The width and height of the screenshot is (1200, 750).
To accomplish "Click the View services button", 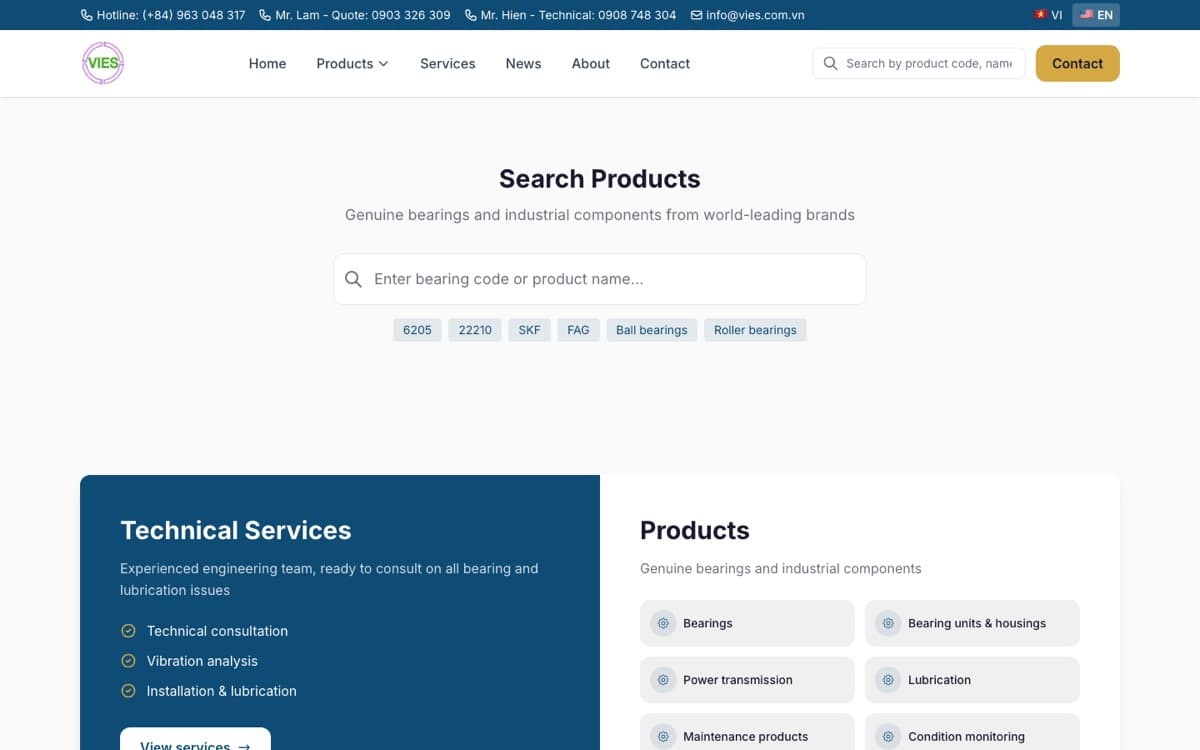I will pyautogui.click(x=195, y=739).
